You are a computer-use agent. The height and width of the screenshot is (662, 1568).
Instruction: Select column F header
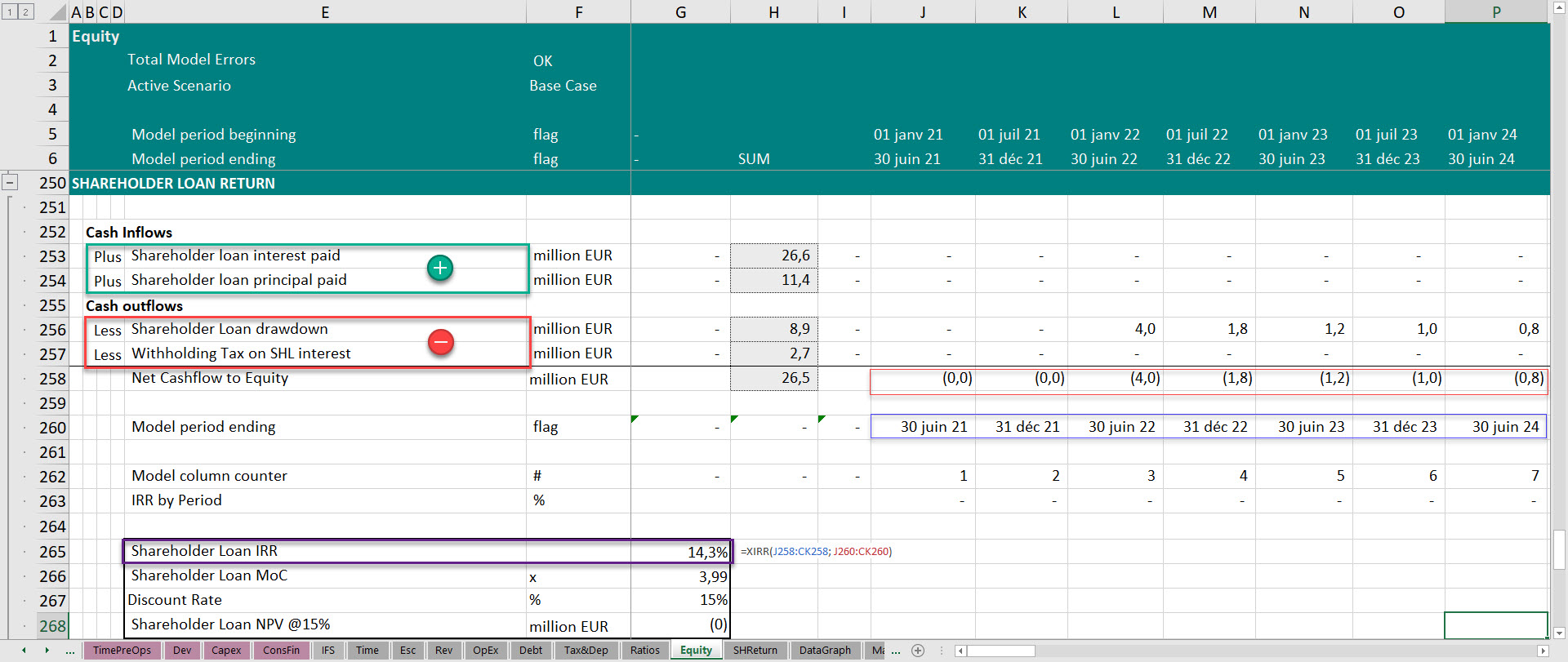pos(578,12)
